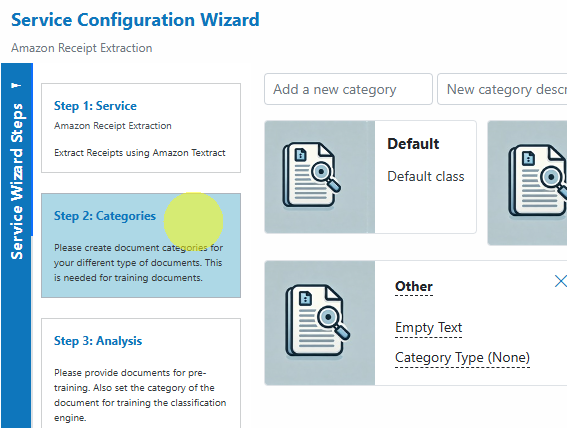Click the New category description field
The height and width of the screenshot is (428, 567).
502,89
